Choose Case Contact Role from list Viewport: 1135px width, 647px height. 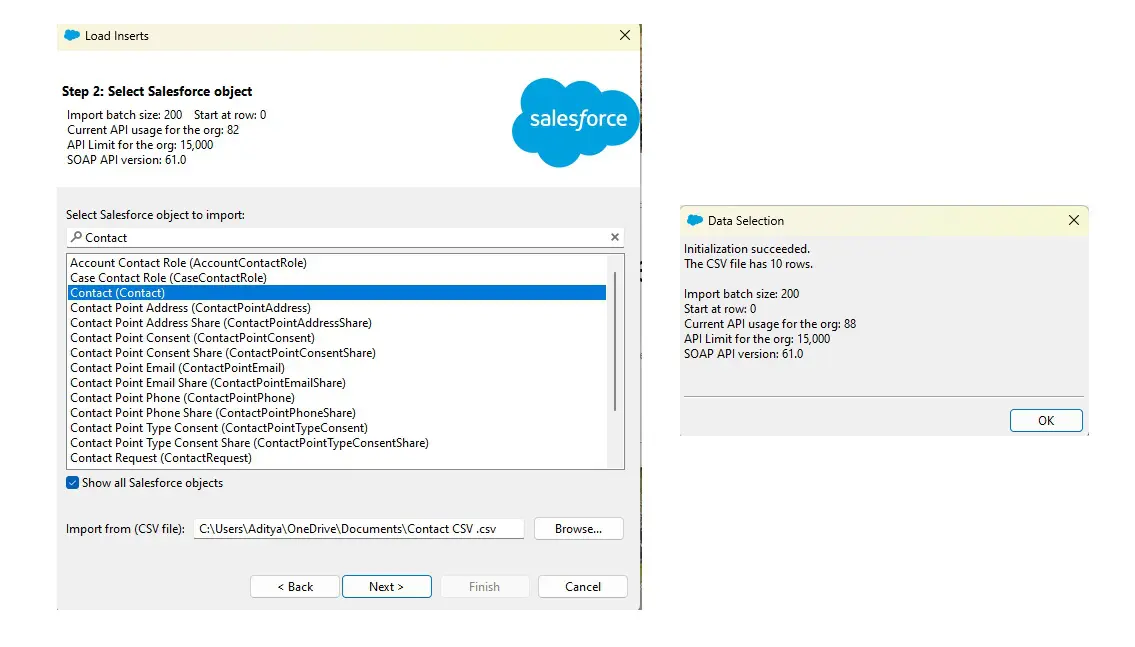pos(168,278)
